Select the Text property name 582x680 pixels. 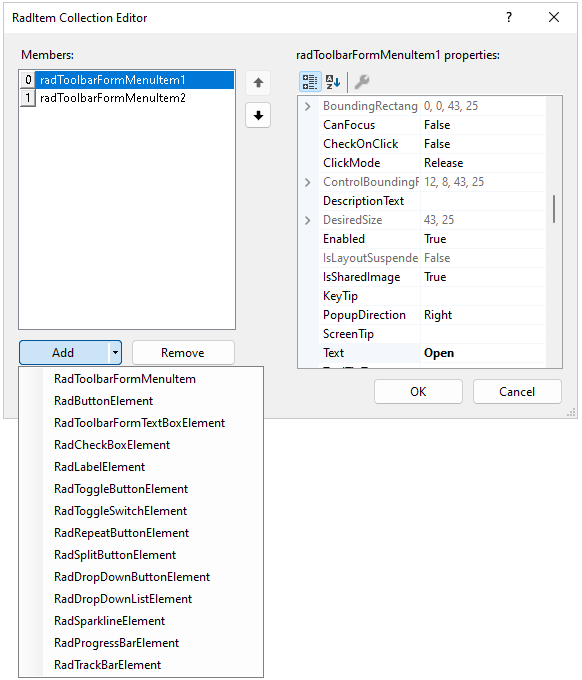[369, 353]
